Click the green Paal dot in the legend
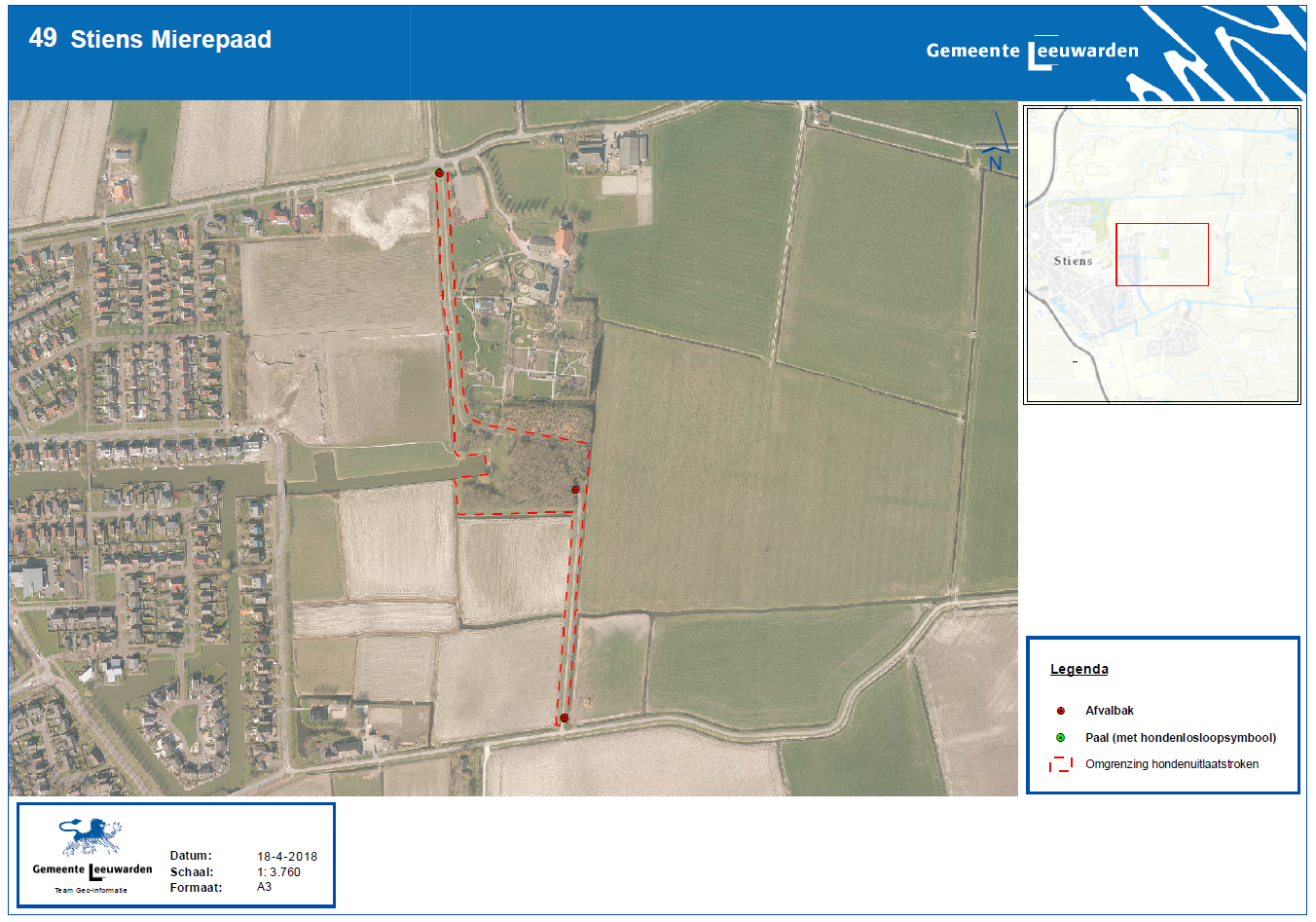The width and height of the screenshot is (1316, 922). [x=1061, y=738]
